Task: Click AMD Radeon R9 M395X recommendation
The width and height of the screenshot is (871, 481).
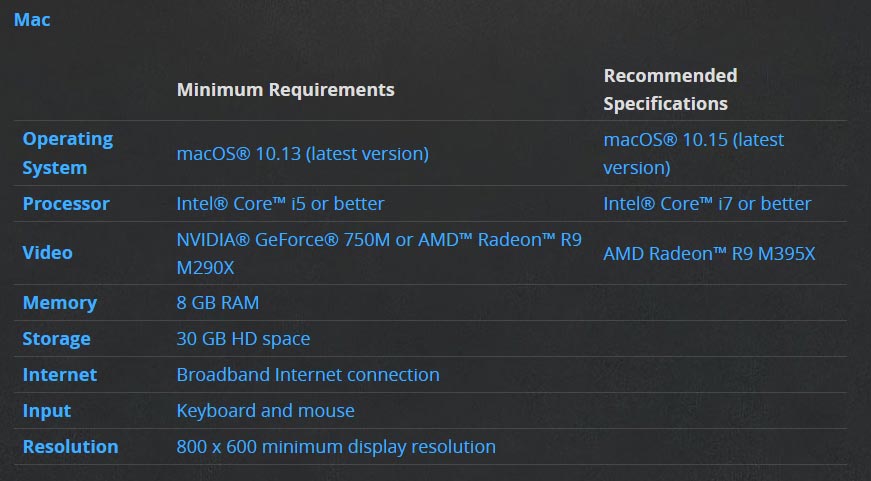Action: pos(709,254)
